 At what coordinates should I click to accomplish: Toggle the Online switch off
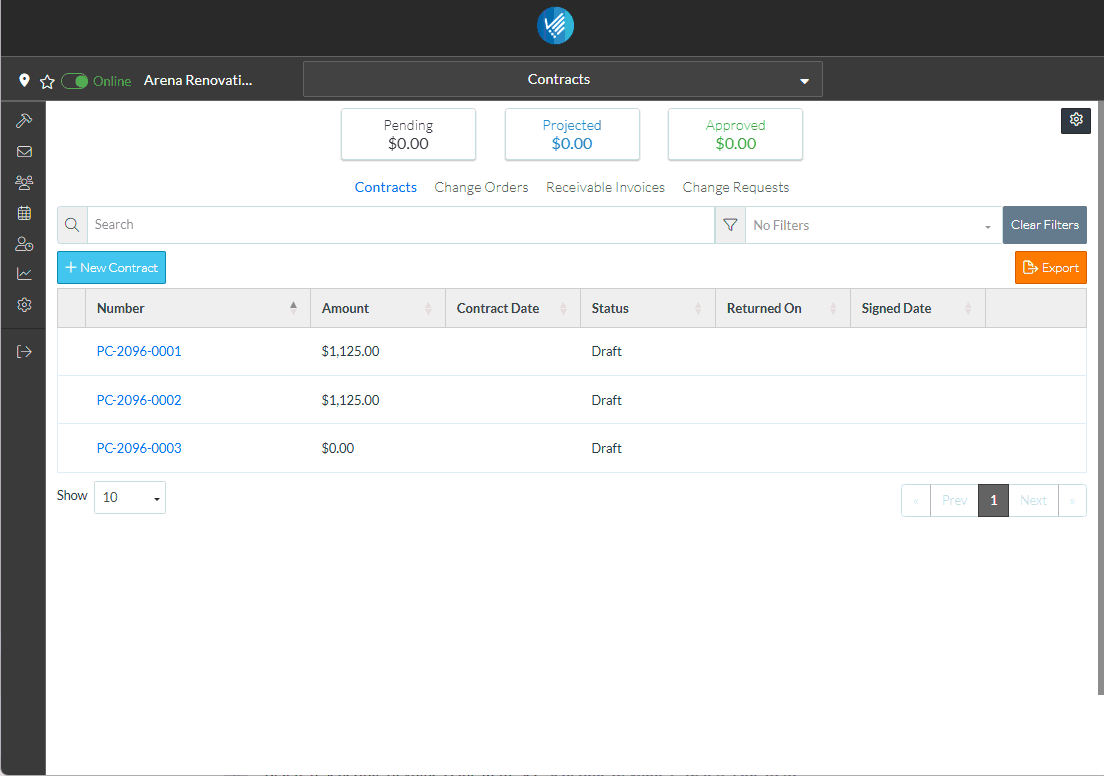(75, 81)
